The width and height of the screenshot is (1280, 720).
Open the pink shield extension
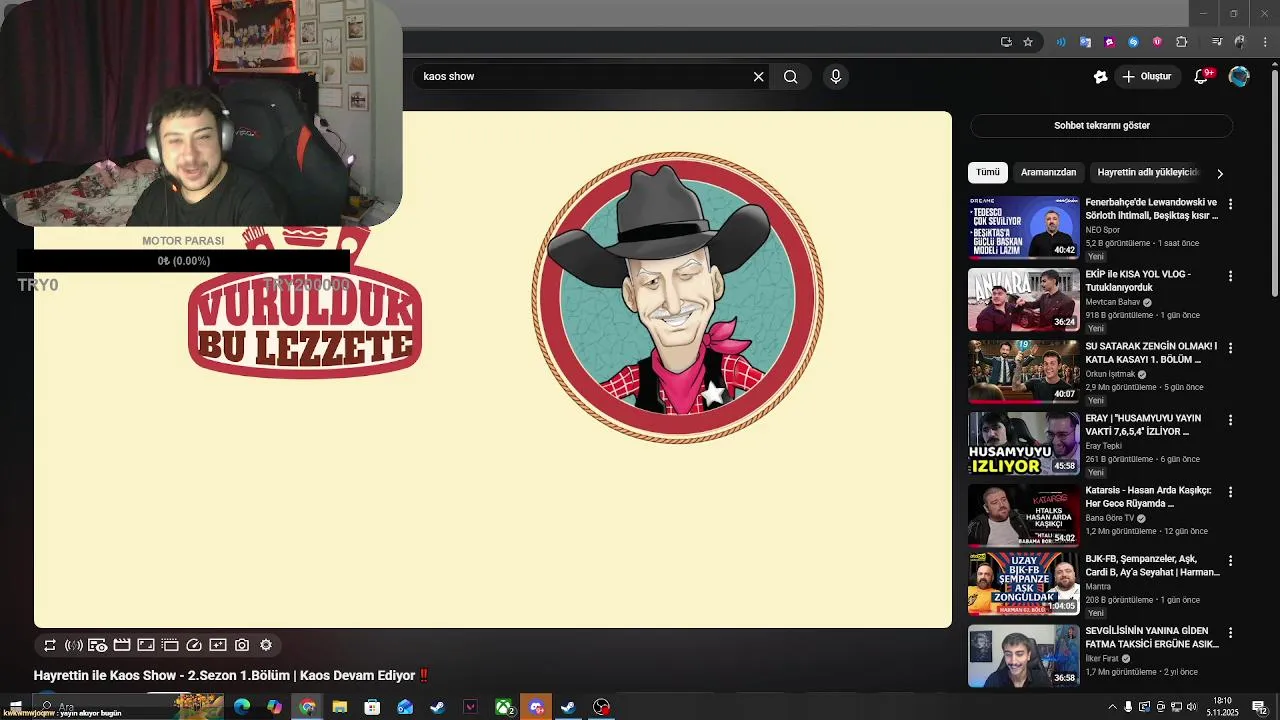point(1157,42)
